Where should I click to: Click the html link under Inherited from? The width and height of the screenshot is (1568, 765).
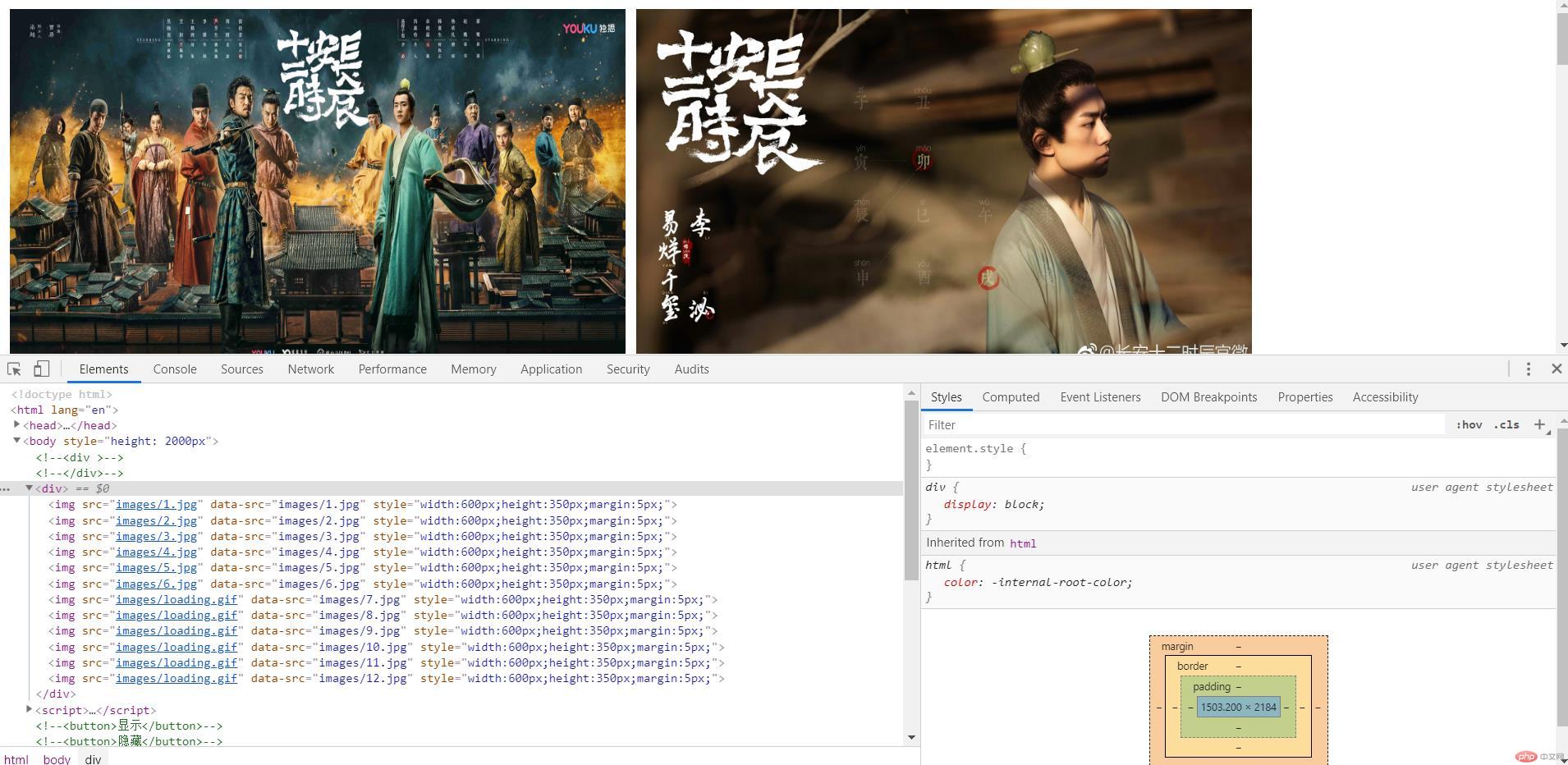point(1023,543)
